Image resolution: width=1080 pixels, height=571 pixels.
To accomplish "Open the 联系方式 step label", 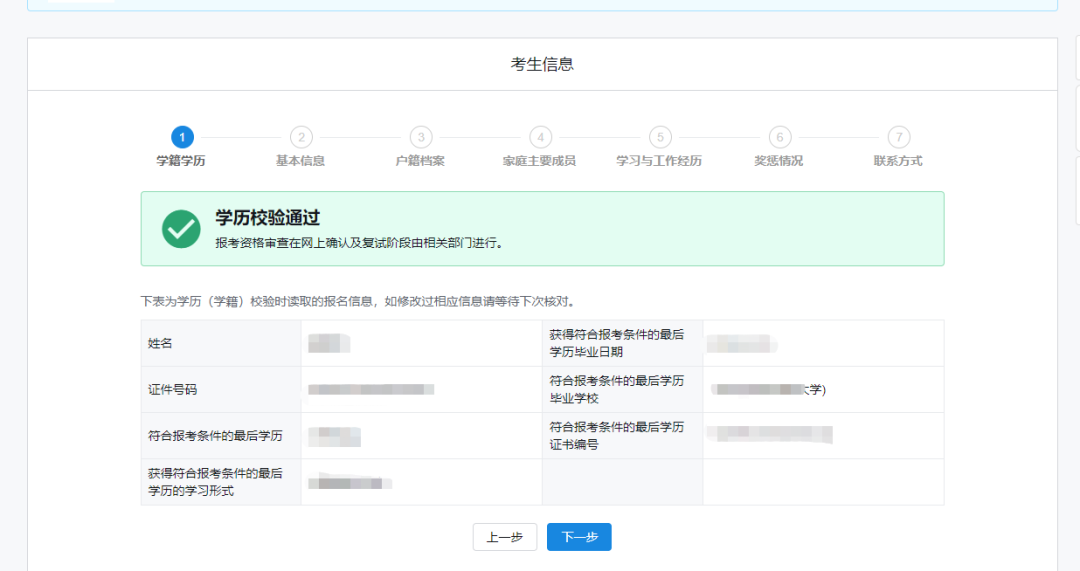I will pyautogui.click(x=898, y=161).
